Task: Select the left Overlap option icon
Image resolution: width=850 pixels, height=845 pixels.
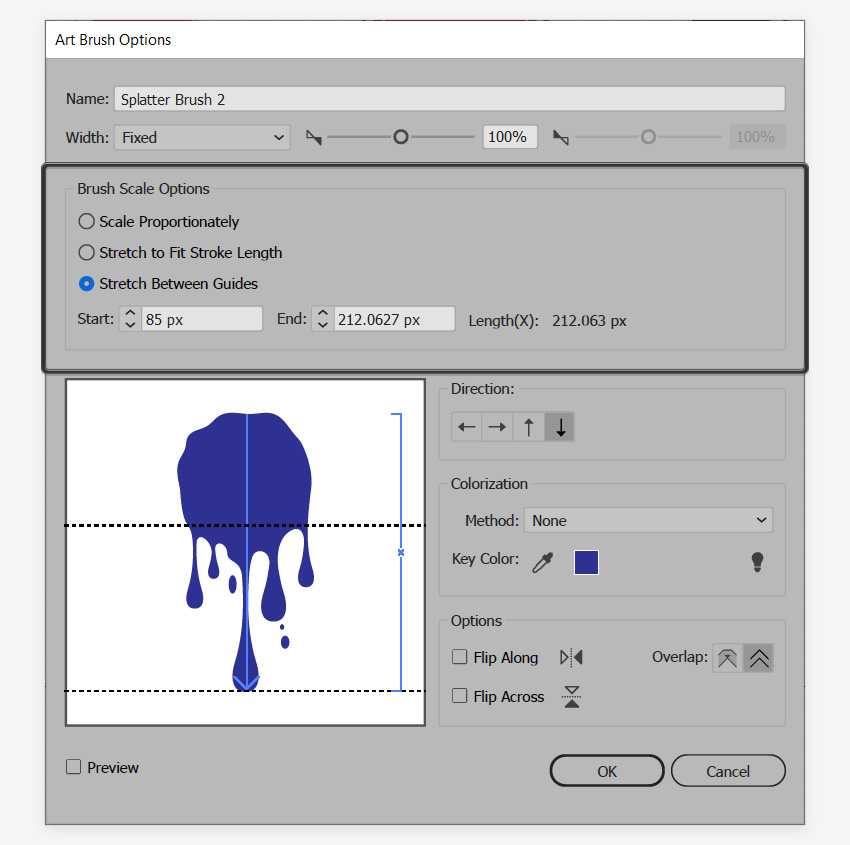Action: tap(727, 657)
